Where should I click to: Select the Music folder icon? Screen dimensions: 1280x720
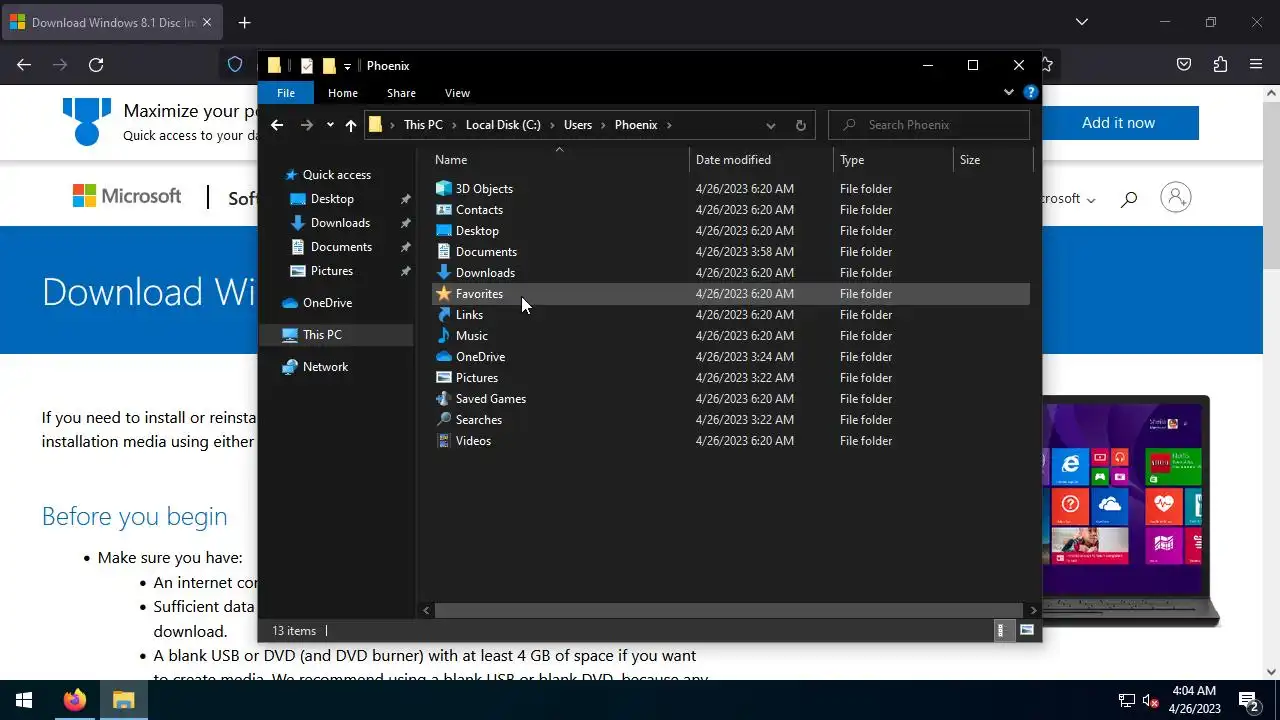[444, 335]
